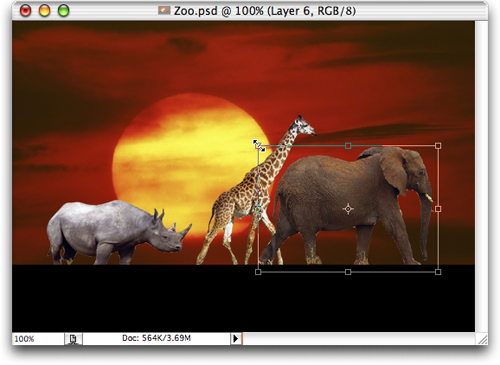This screenshot has height=365, width=500.
Task: Click the status bar workgroup file icon
Action: (73, 339)
